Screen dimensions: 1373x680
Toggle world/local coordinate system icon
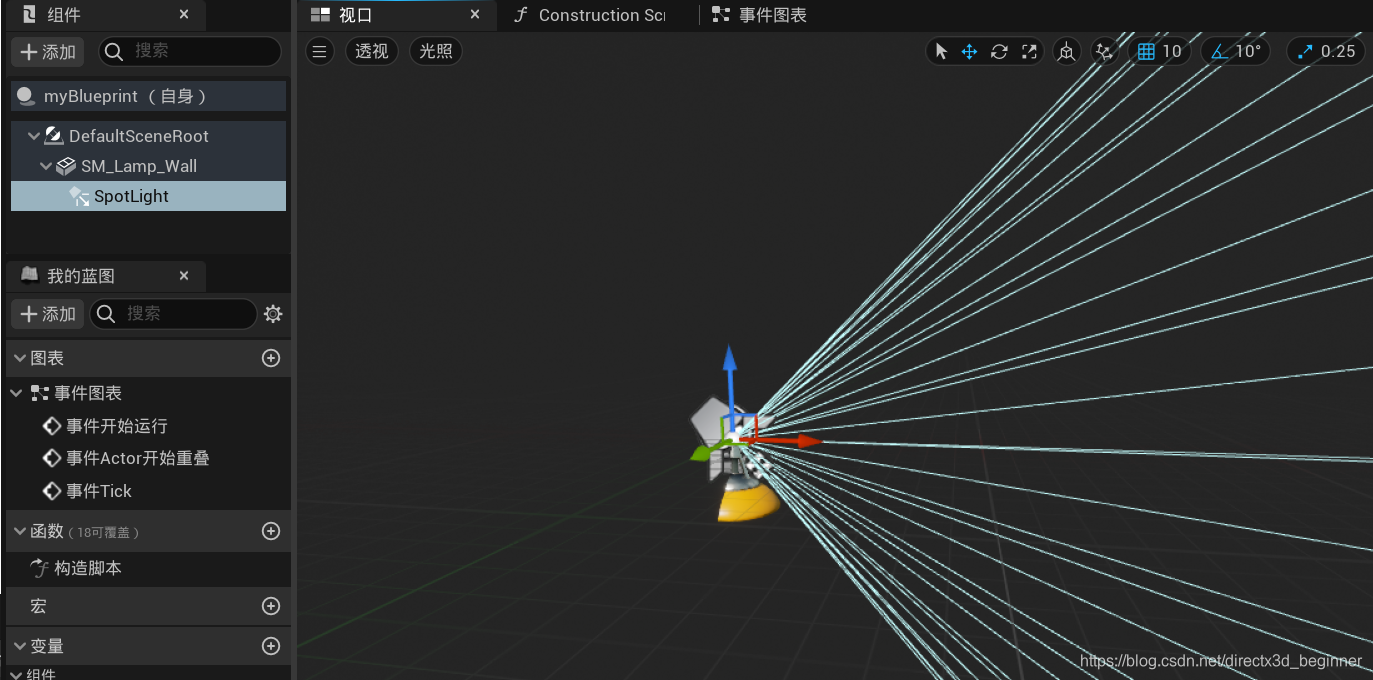pyautogui.click(x=1067, y=52)
